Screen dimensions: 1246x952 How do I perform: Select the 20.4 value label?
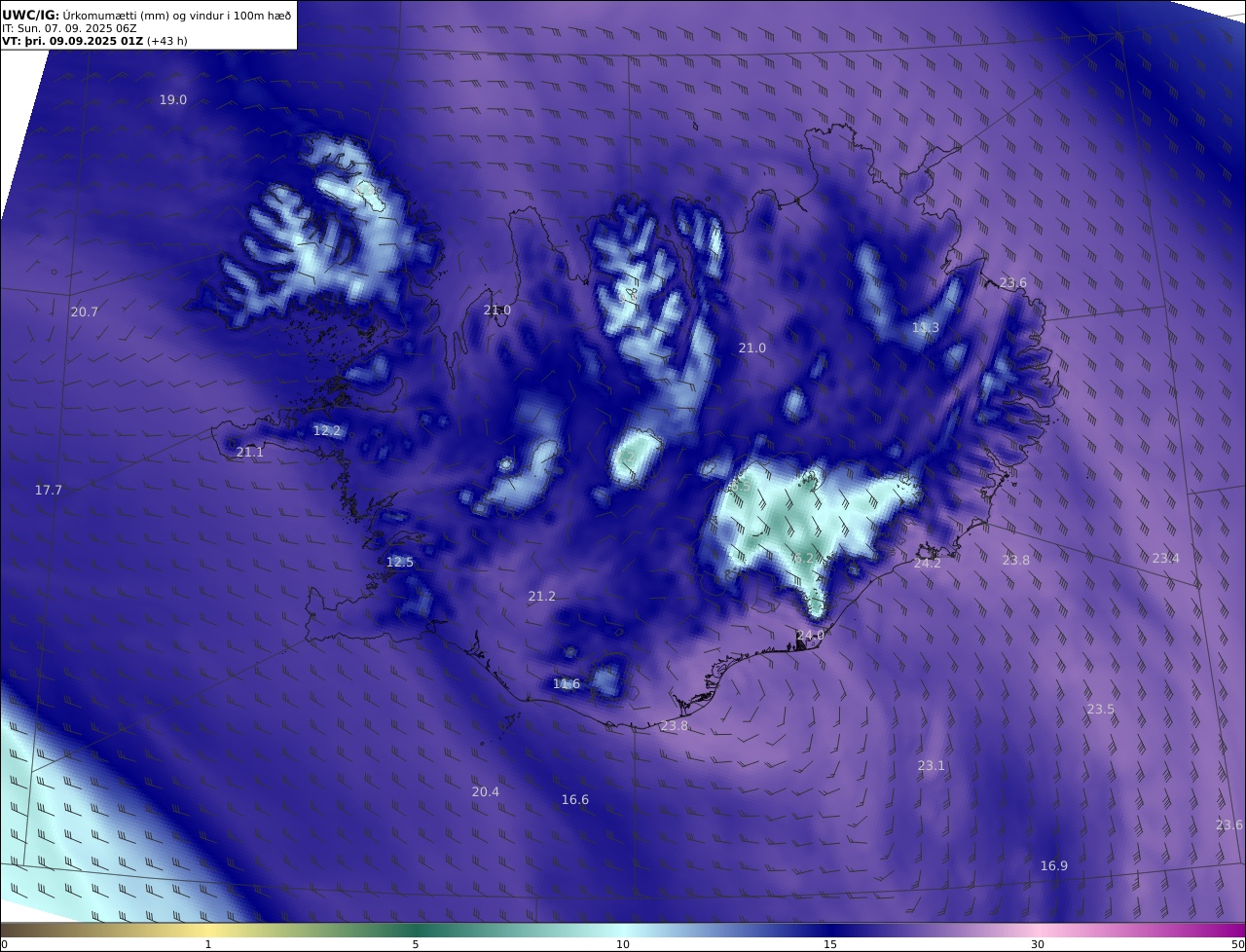486,792
